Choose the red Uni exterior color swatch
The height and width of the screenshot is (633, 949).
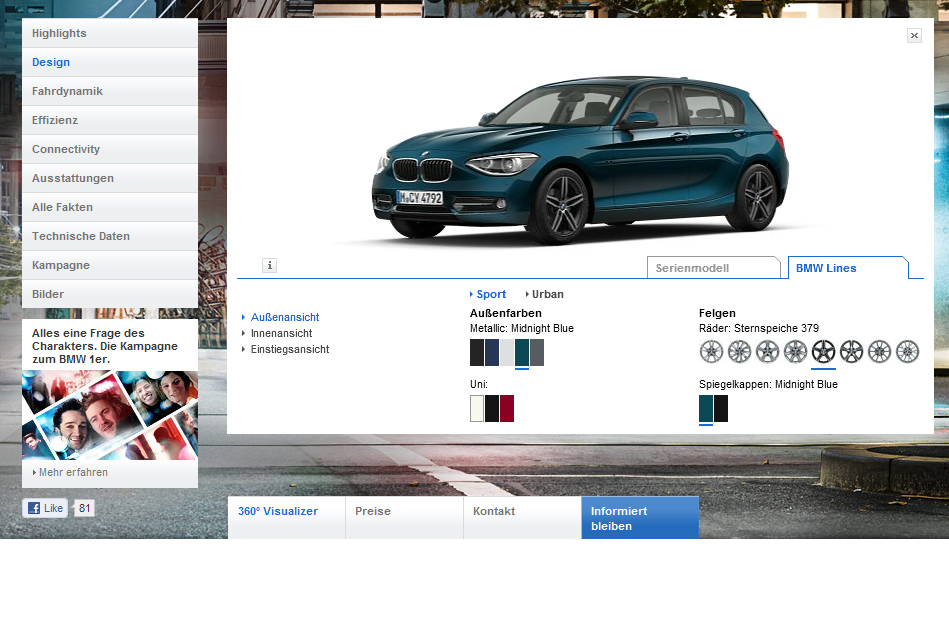(506, 408)
